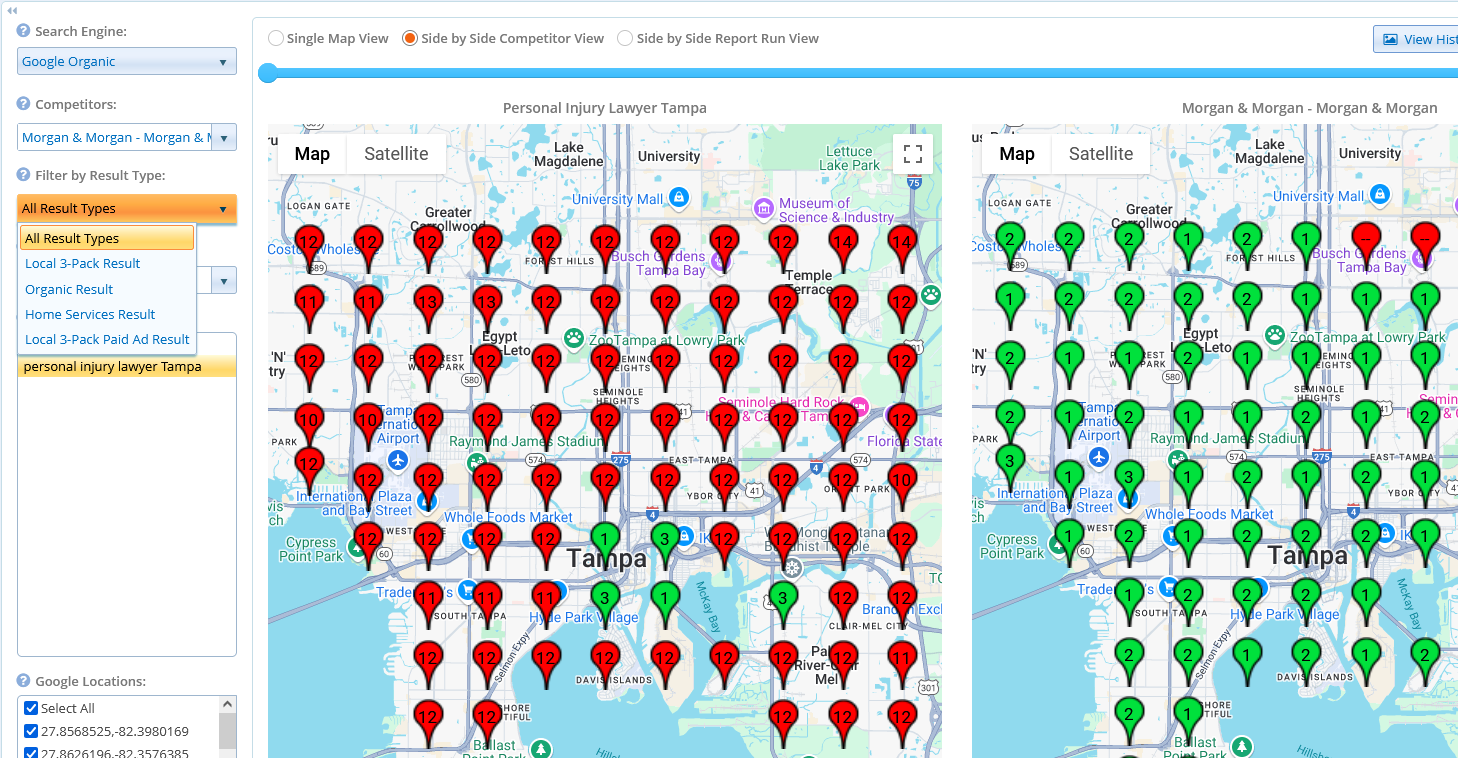Click the blue slider handle under view options

267,73
